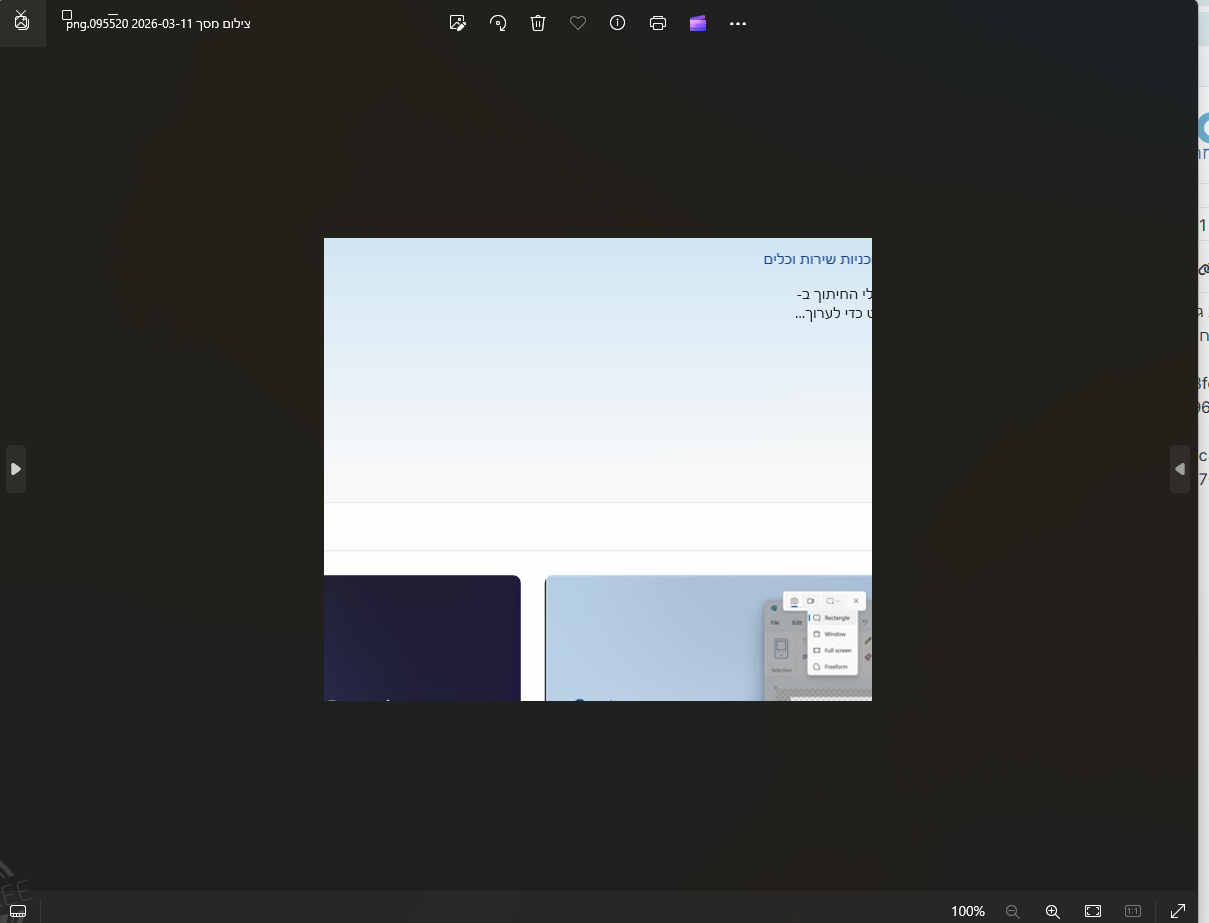
Task: Delete this screenshot with the trash icon
Action: click(538, 23)
